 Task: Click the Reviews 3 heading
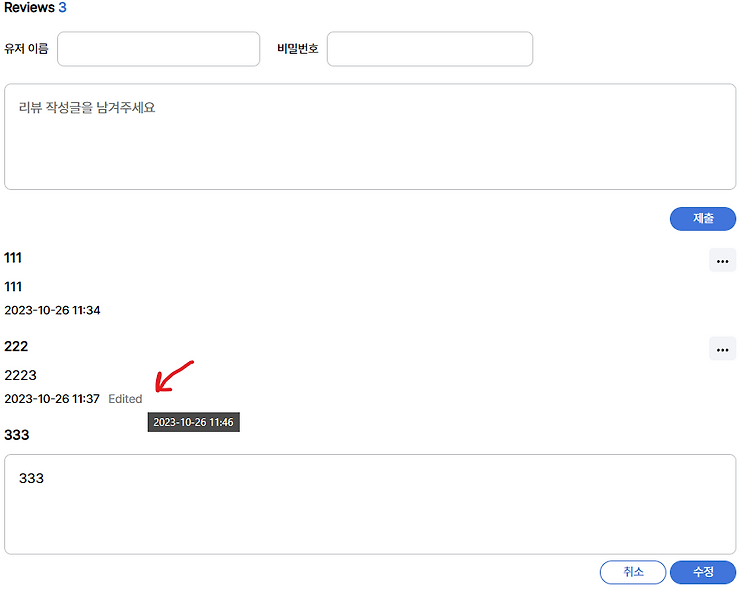35,8
